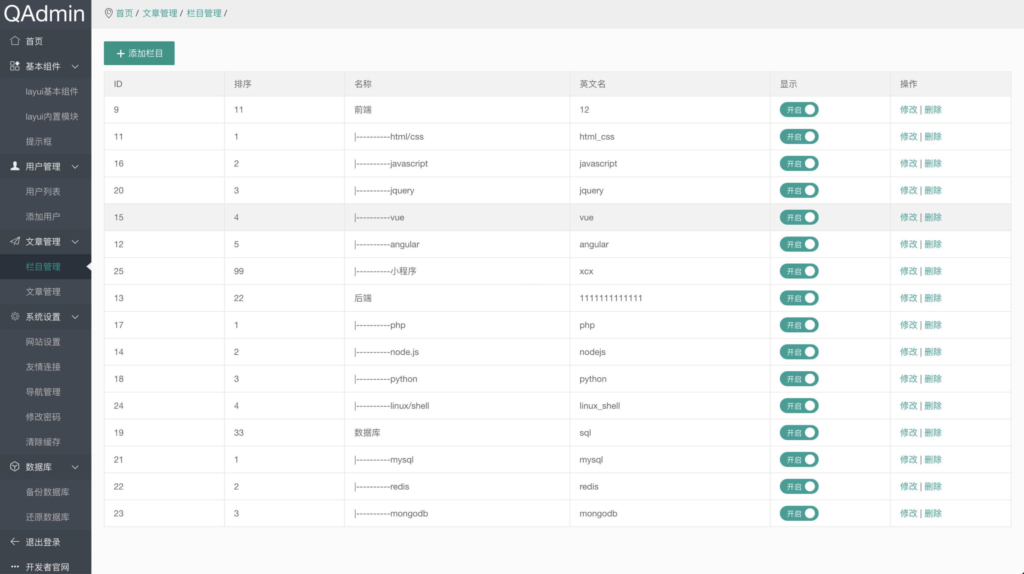Toggle display switch for 前端 row
The height and width of the screenshot is (574, 1024).
(x=799, y=110)
